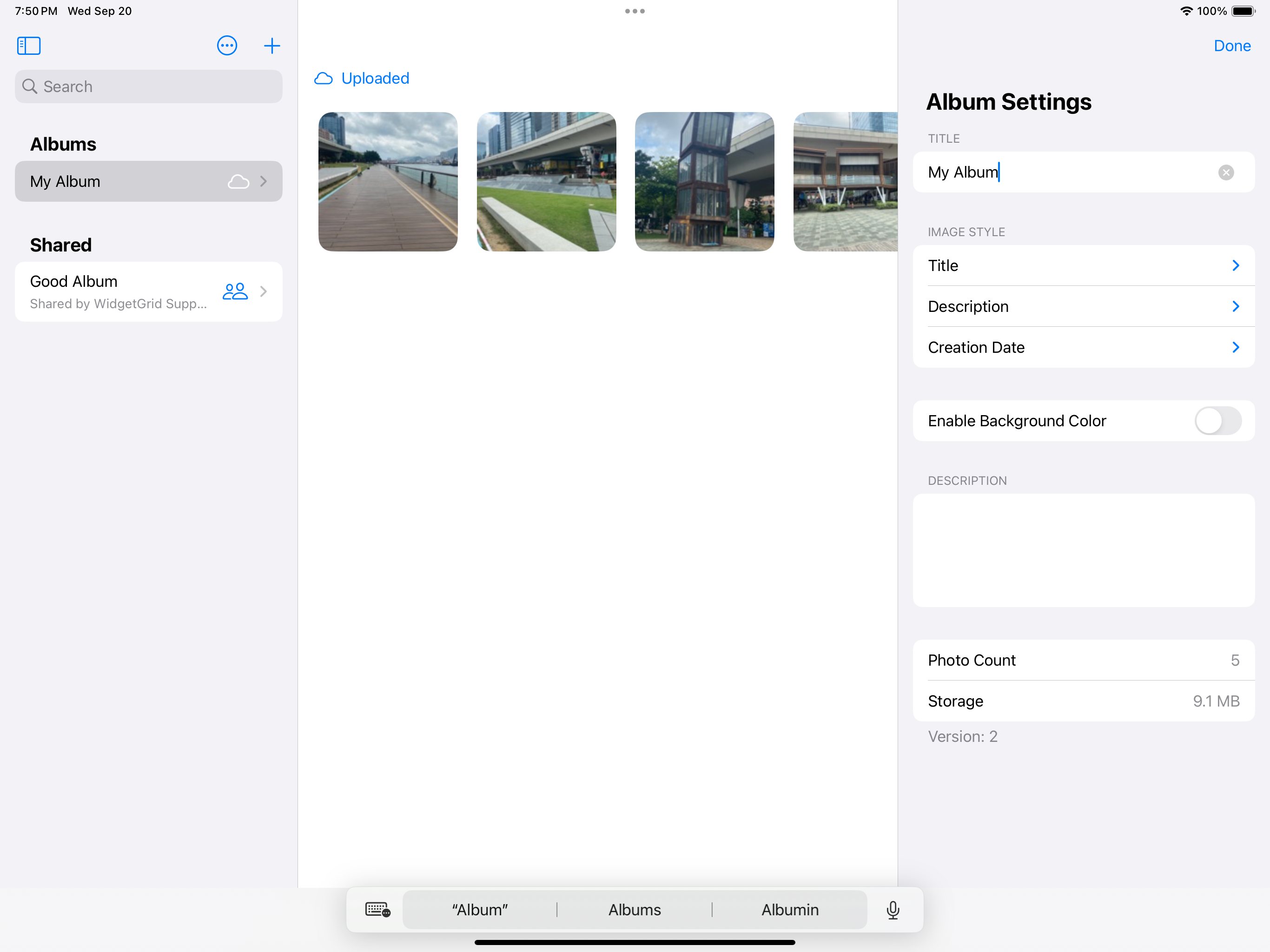Image resolution: width=1270 pixels, height=952 pixels.
Task: Clear the title field with the x button
Action: pos(1226,172)
